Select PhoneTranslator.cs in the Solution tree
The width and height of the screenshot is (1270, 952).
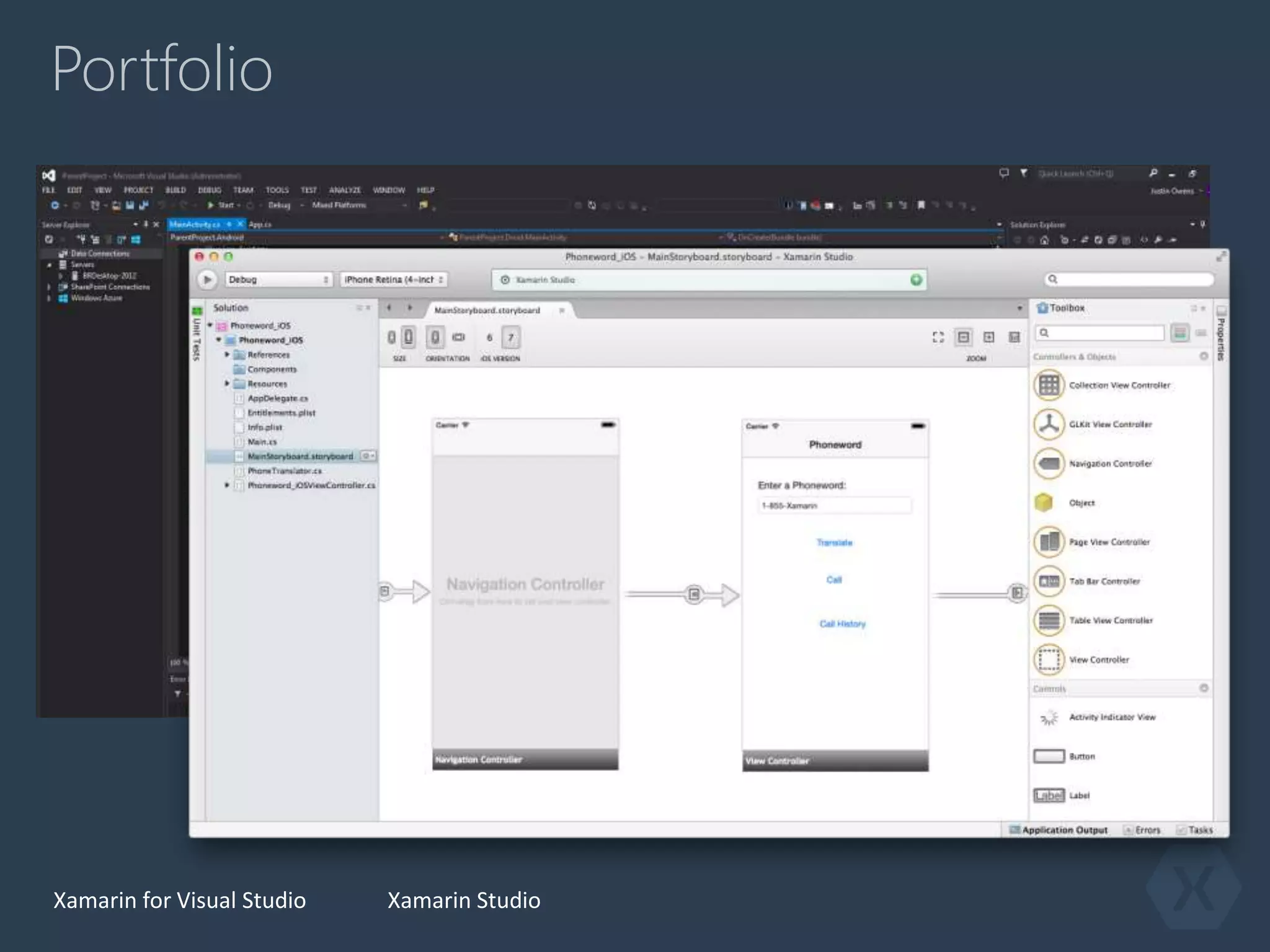(285, 471)
